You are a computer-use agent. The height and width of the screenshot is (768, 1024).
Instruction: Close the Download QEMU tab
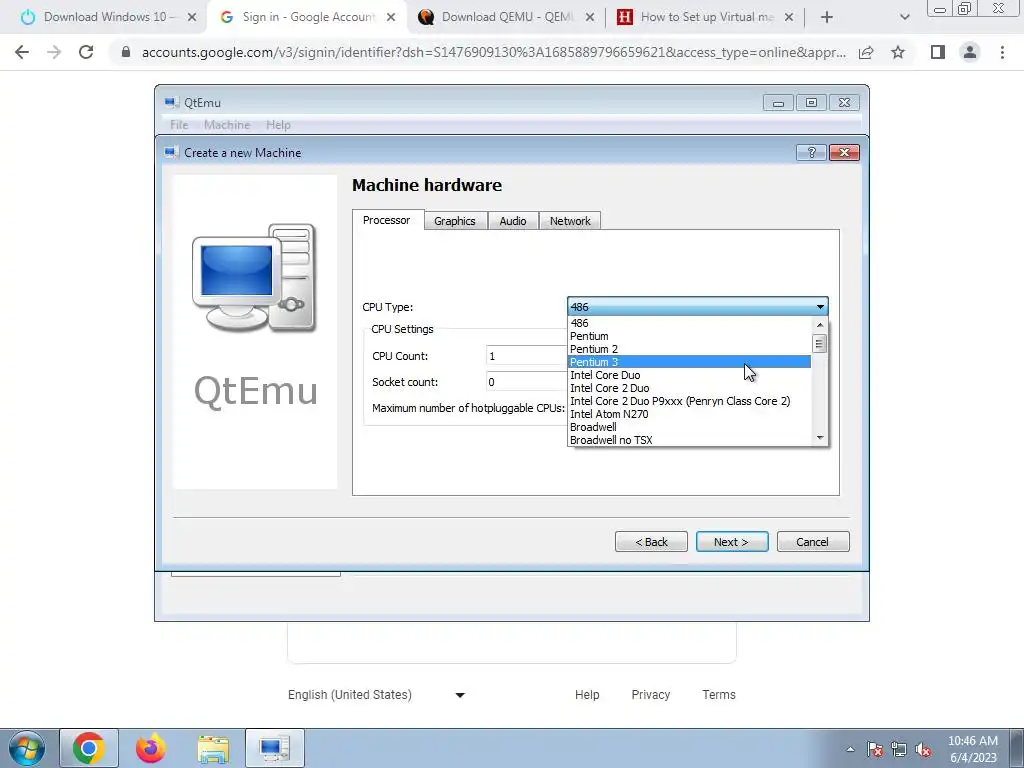pyautogui.click(x=590, y=17)
